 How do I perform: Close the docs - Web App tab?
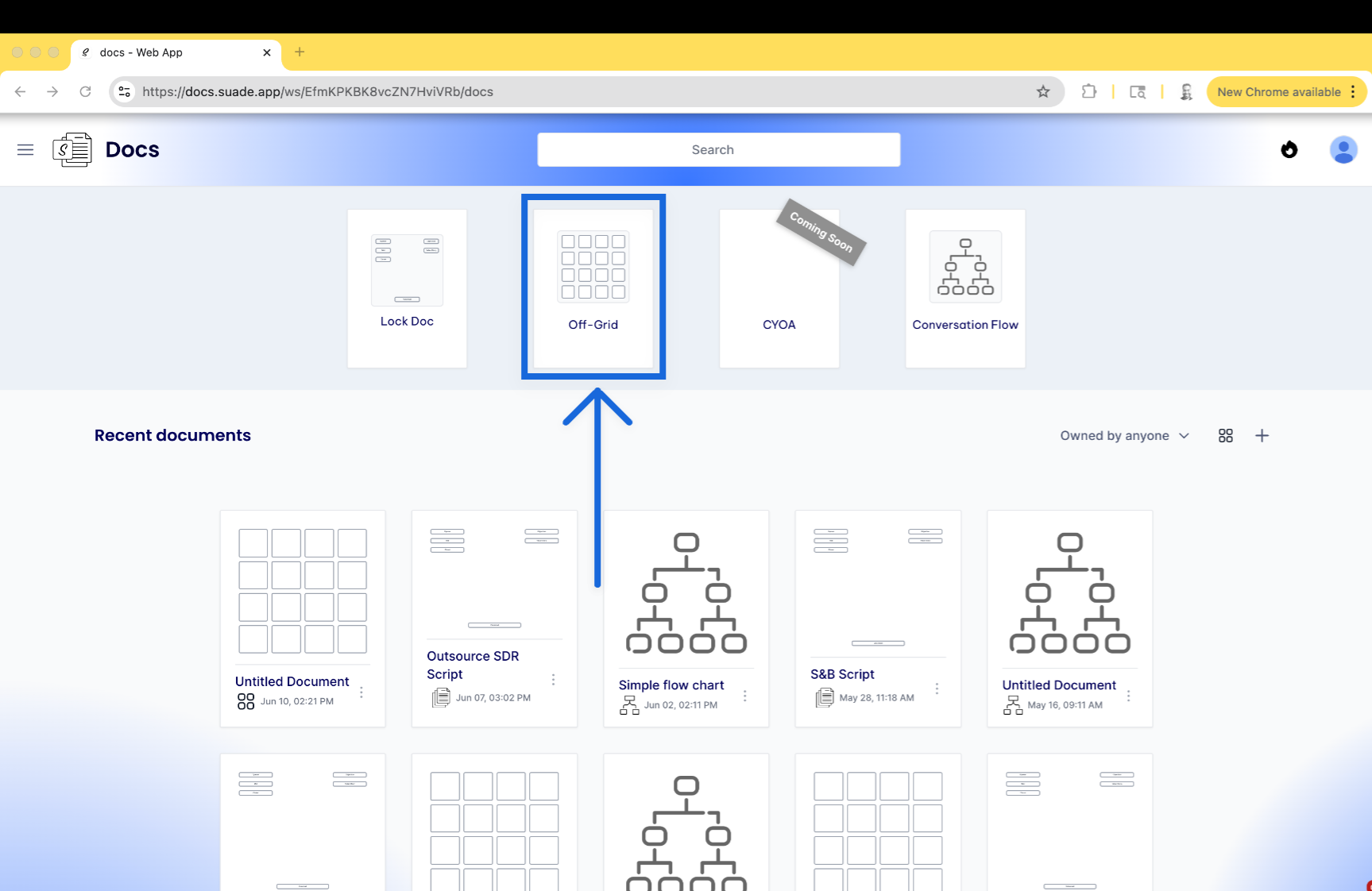267,52
